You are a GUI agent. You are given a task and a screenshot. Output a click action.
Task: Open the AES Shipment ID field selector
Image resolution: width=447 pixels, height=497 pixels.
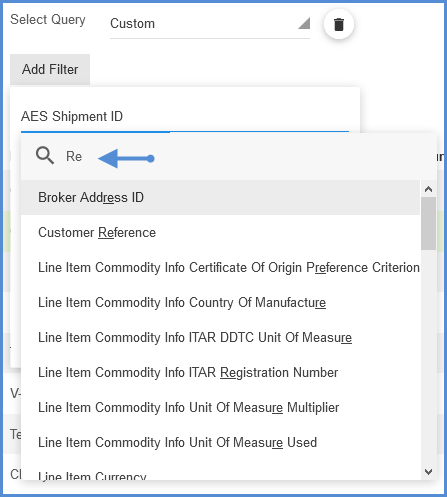pos(185,117)
